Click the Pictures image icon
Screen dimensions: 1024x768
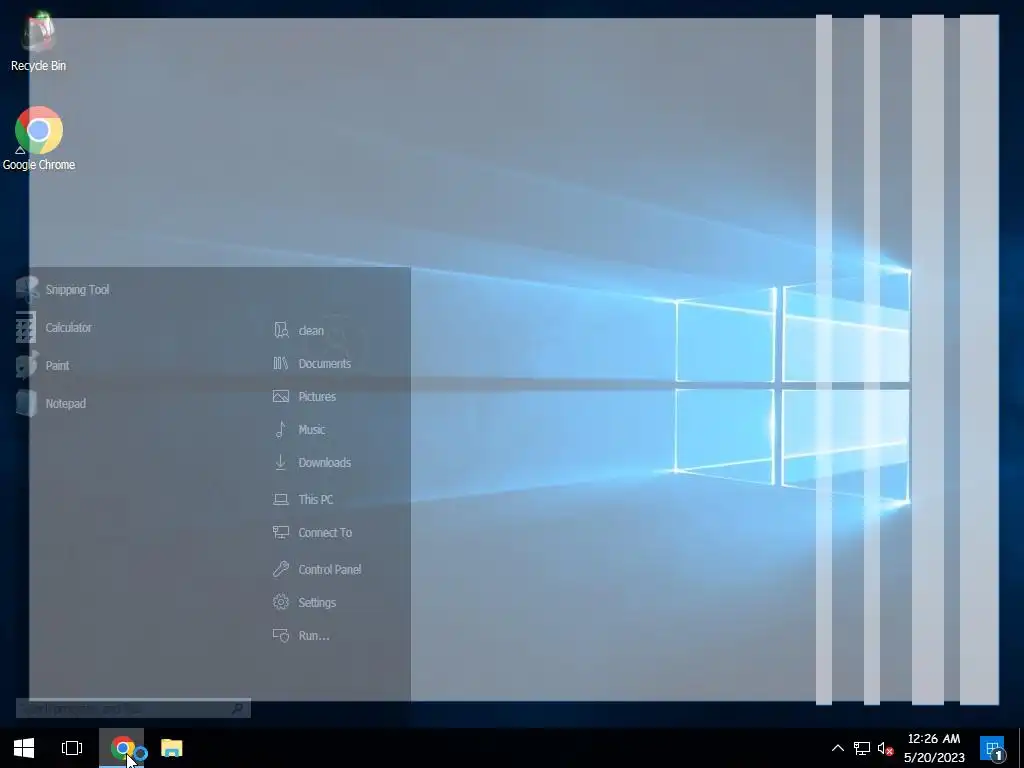point(281,396)
